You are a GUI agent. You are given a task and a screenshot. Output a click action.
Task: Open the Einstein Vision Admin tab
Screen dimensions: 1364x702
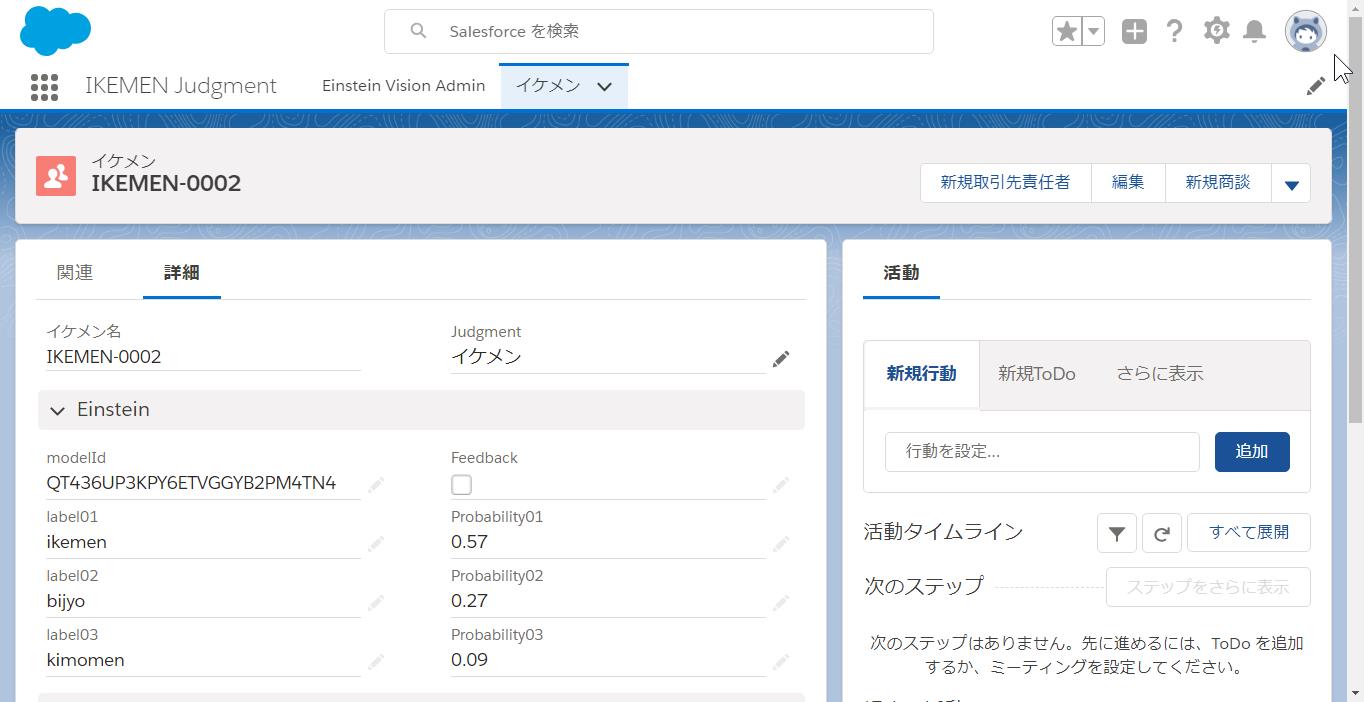[x=403, y=86]
